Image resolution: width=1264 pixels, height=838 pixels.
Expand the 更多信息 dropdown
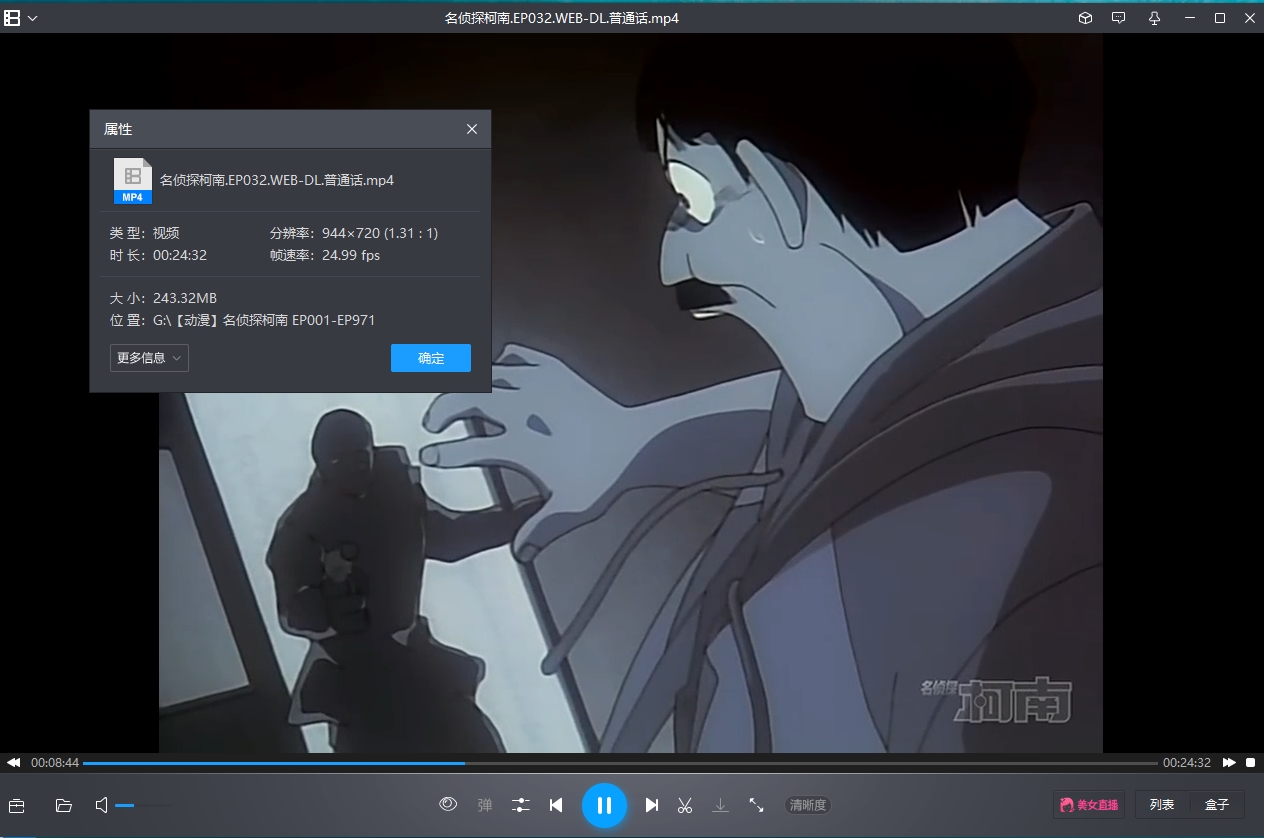coord(149,358)
